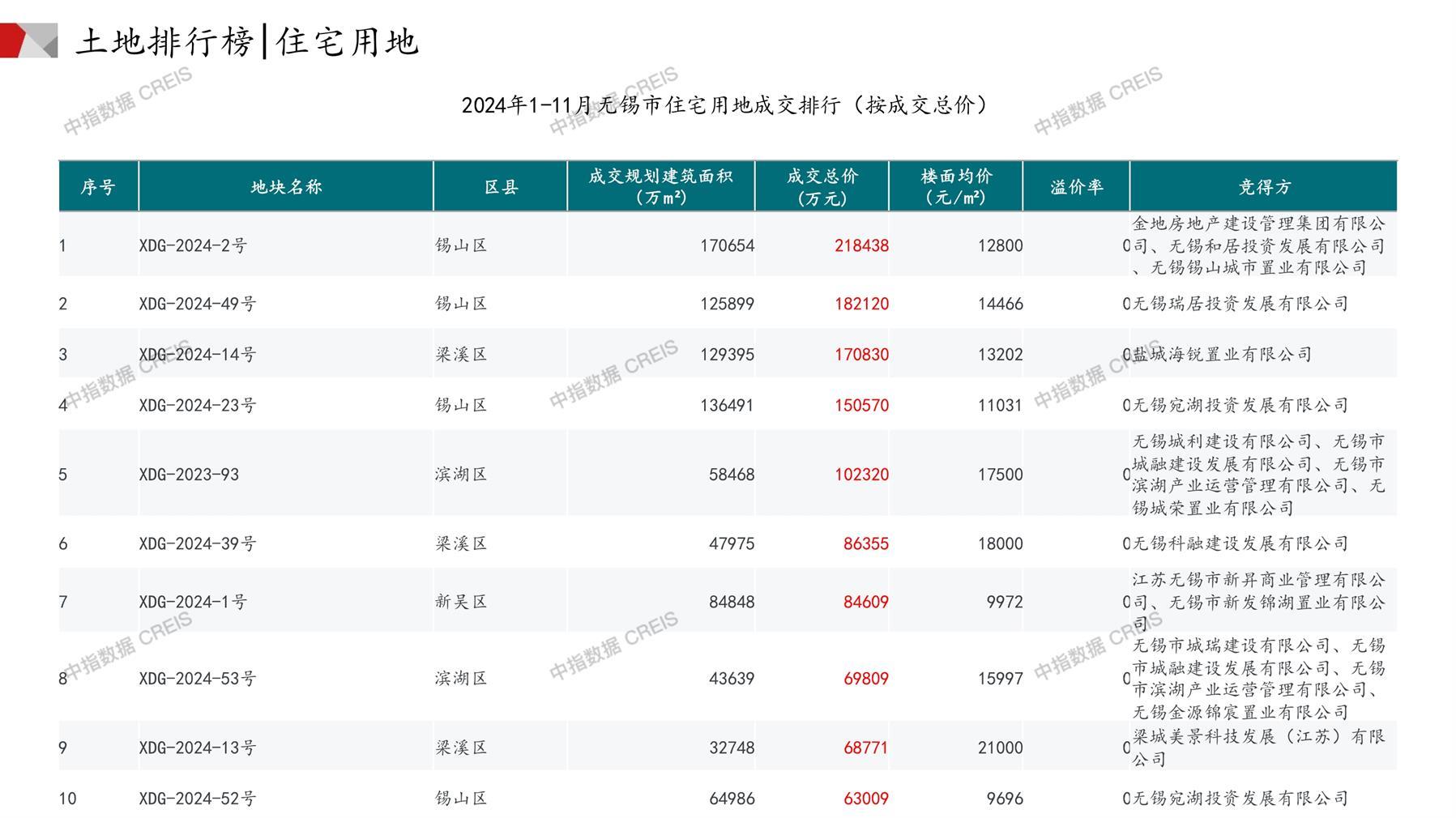Select the 溢价率 column header
Viewport: 1456px width, 818px height.
coord(1076,187)
